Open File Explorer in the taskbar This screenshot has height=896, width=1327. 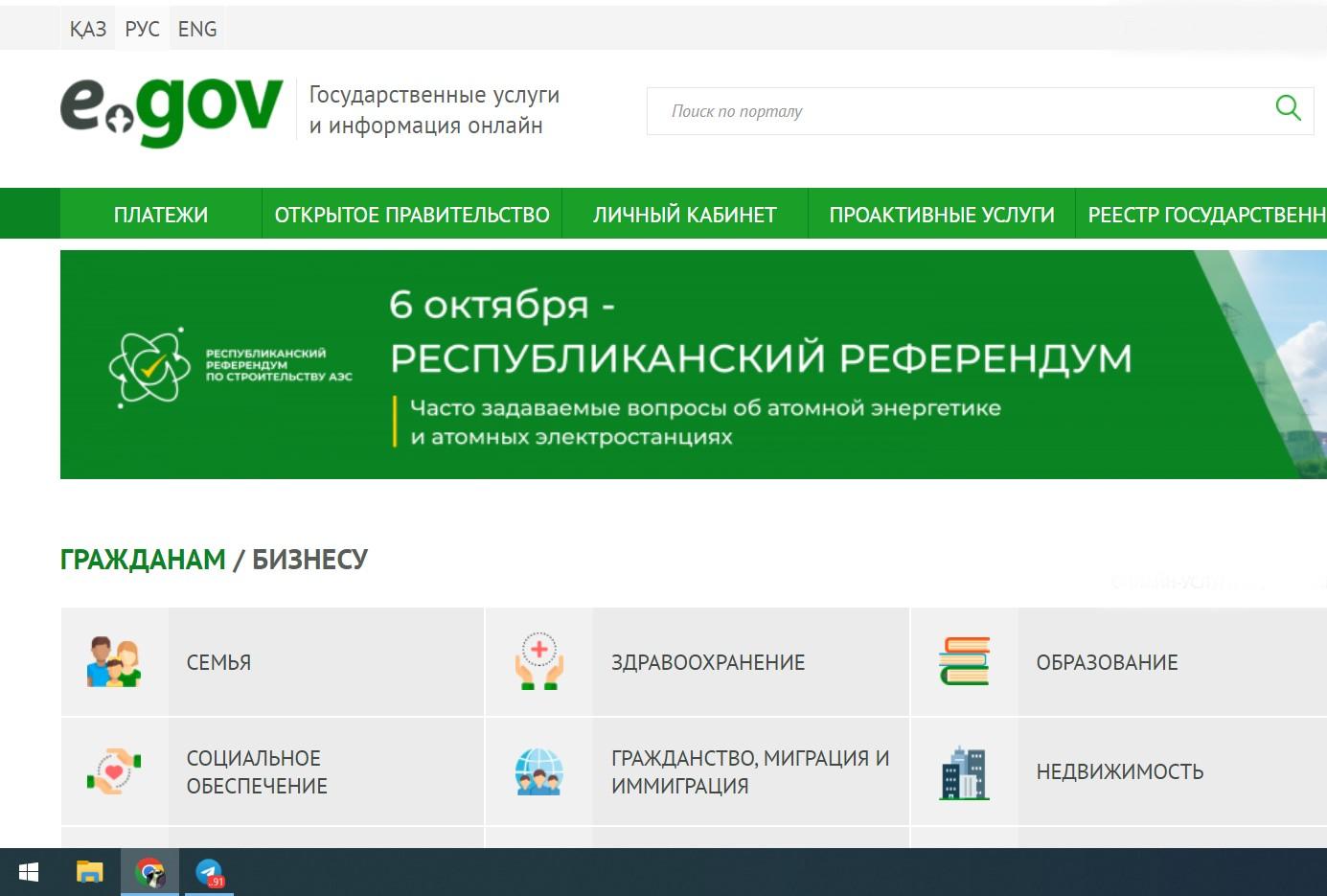point(89,872)
